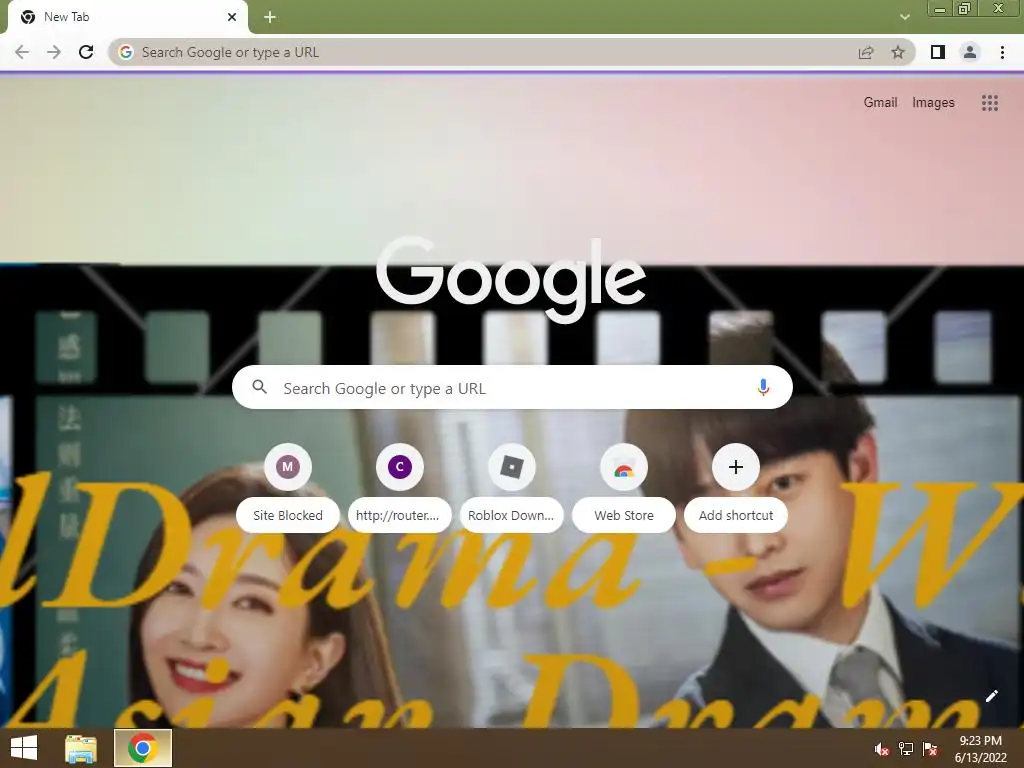Open the Google apps grid
1024x768 pixels.
[990, 103]
